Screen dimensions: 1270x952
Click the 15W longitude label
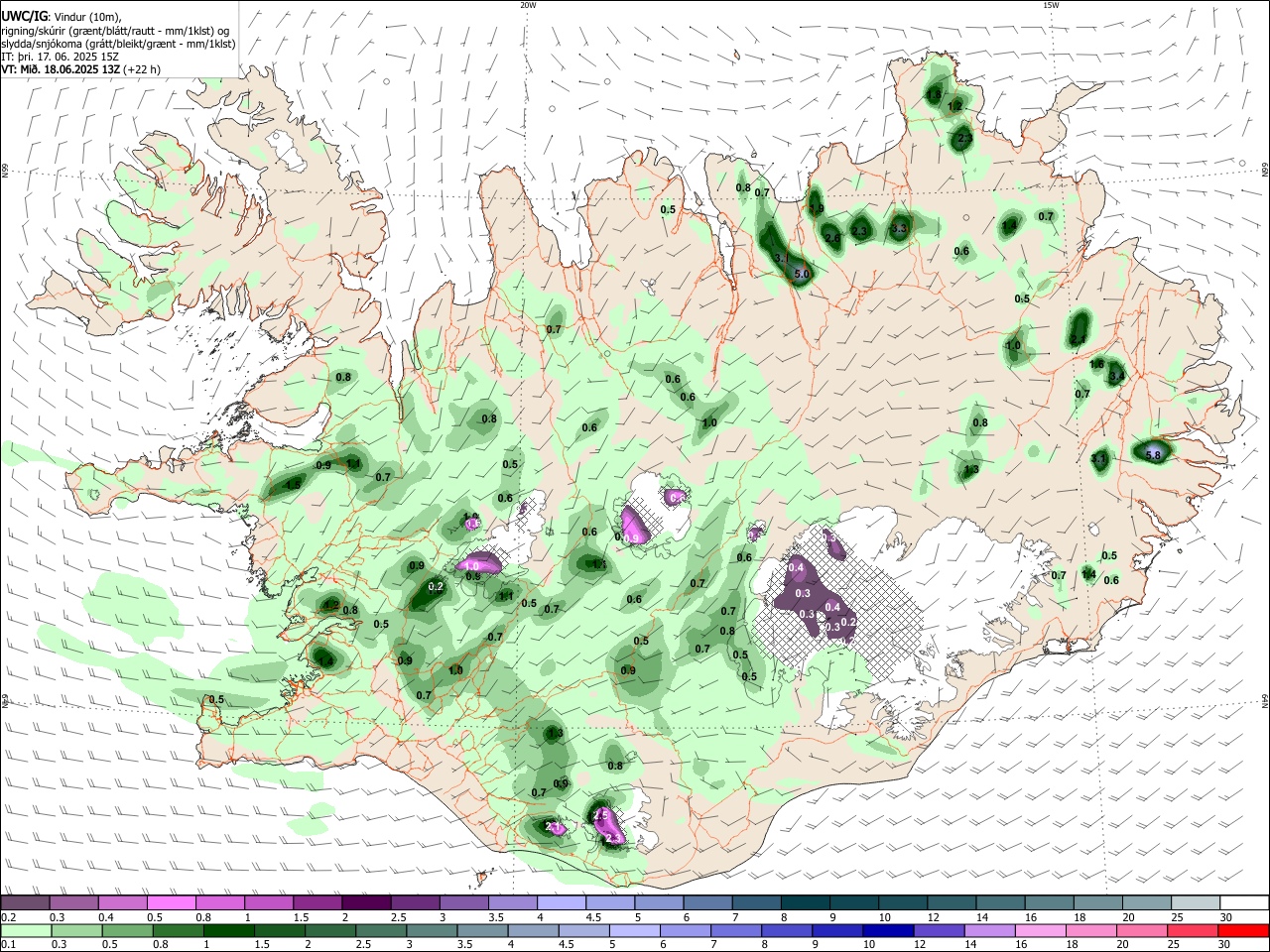coord(1051,5)
